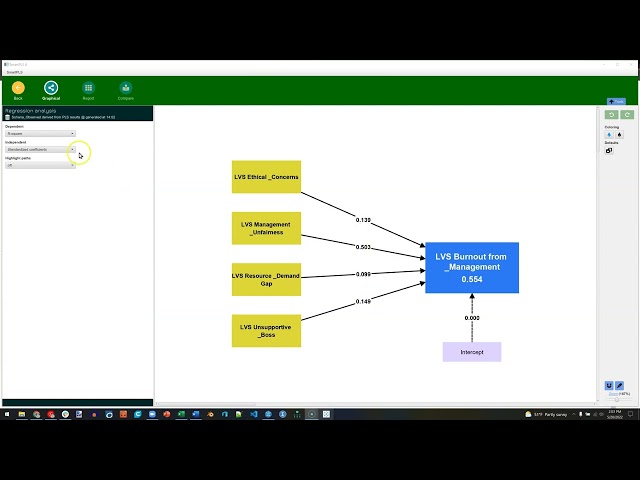Click the 0.000 intercept coefficient label

(472, 318)
